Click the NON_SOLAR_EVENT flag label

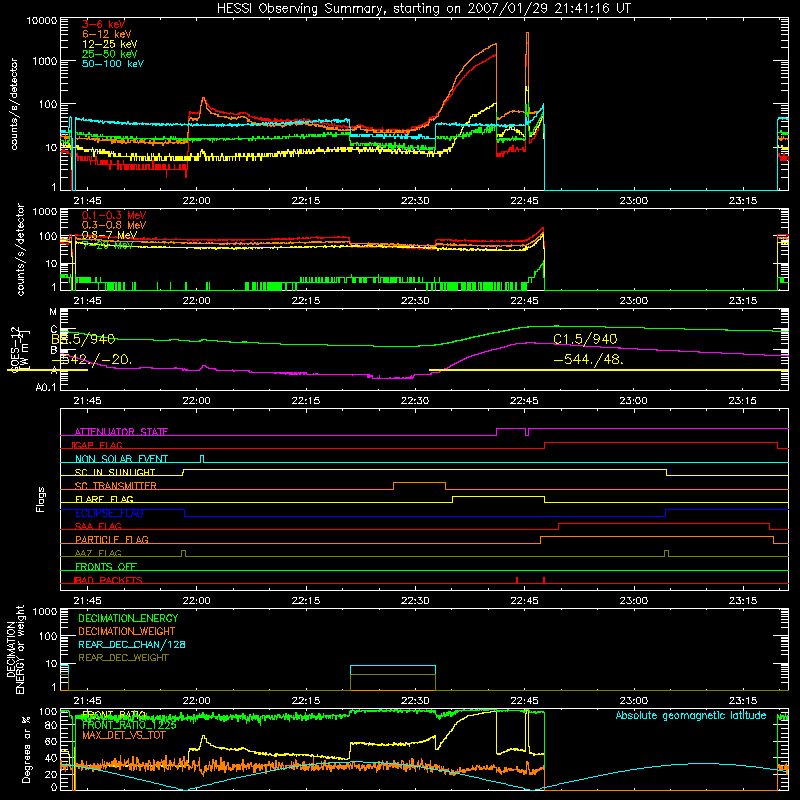(x=121, y=459)
